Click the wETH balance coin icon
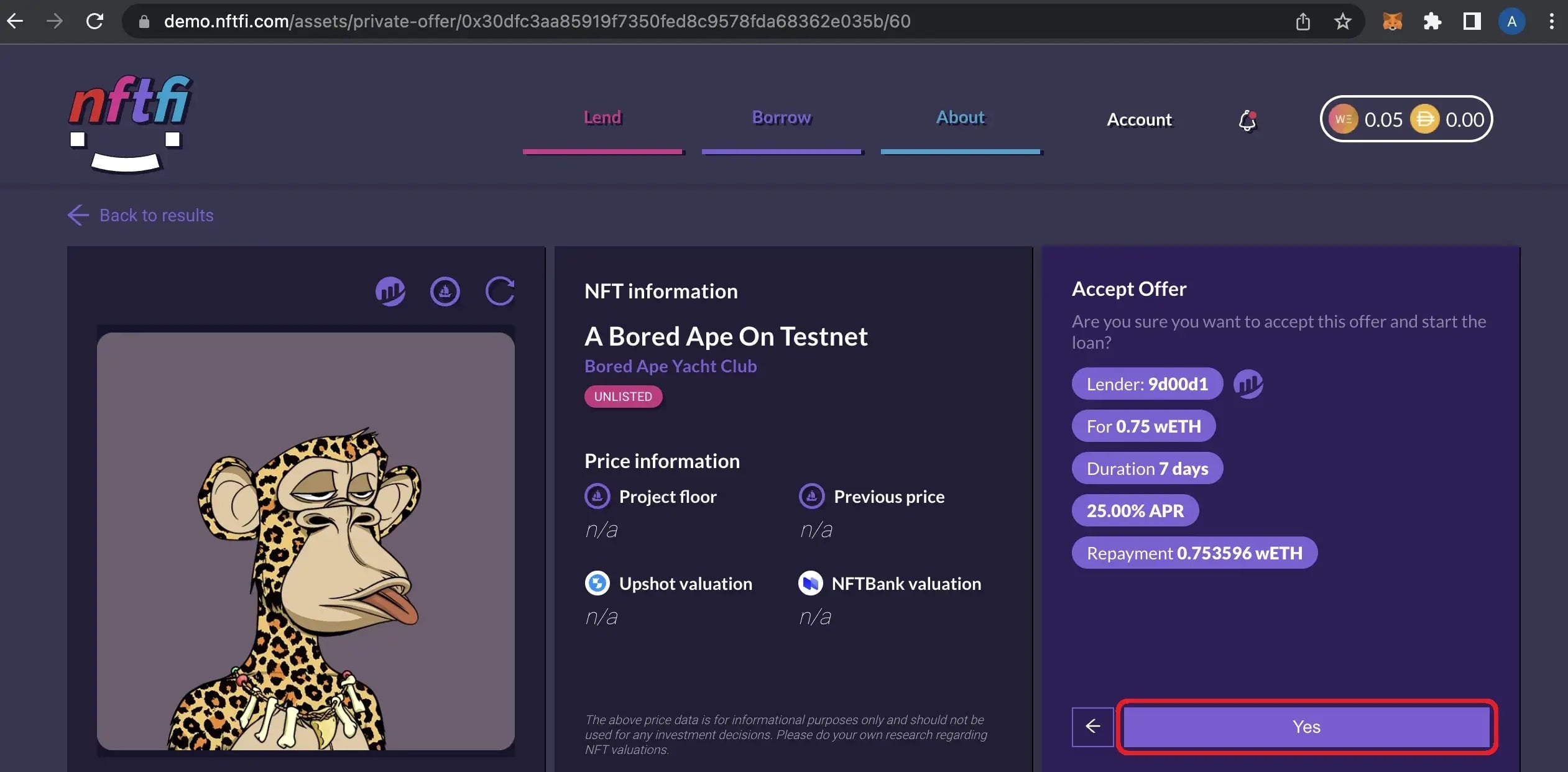This screenshot has width=1568, height=772. [x=1343, y=119]
